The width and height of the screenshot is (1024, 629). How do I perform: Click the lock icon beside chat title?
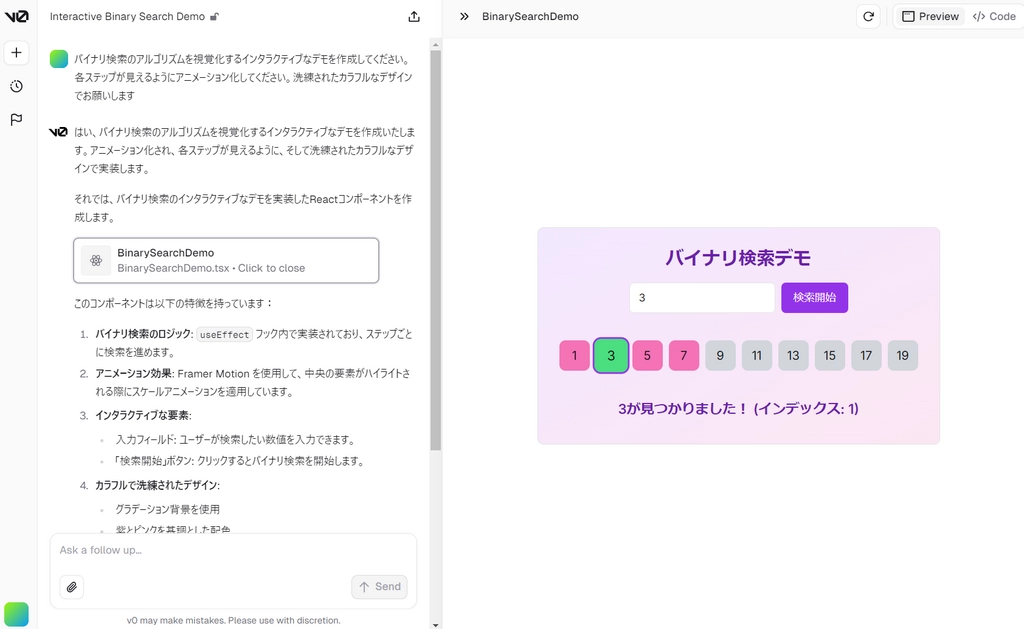(214, 17)
